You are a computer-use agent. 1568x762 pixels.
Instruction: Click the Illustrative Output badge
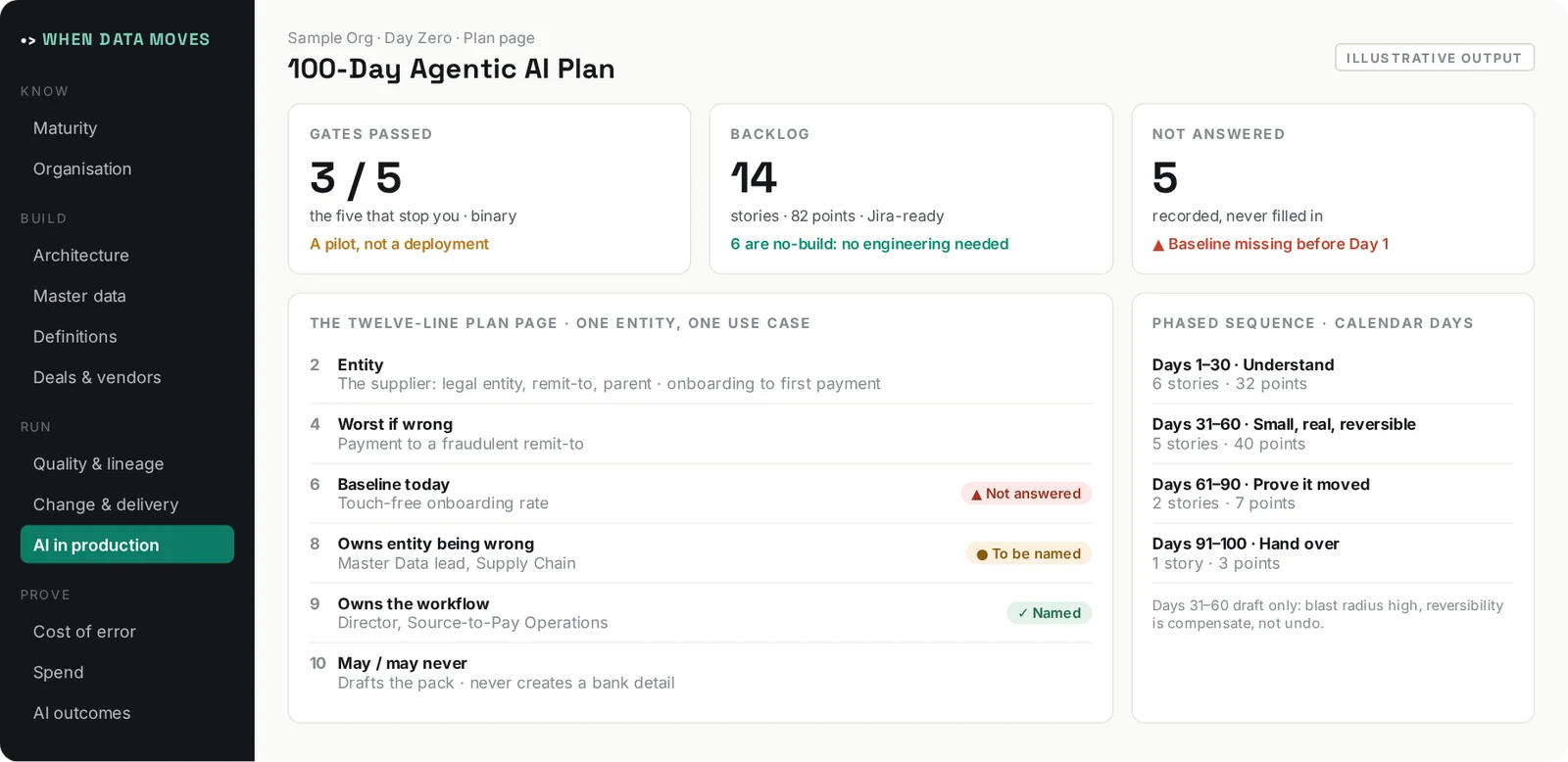coord(1434,58)
